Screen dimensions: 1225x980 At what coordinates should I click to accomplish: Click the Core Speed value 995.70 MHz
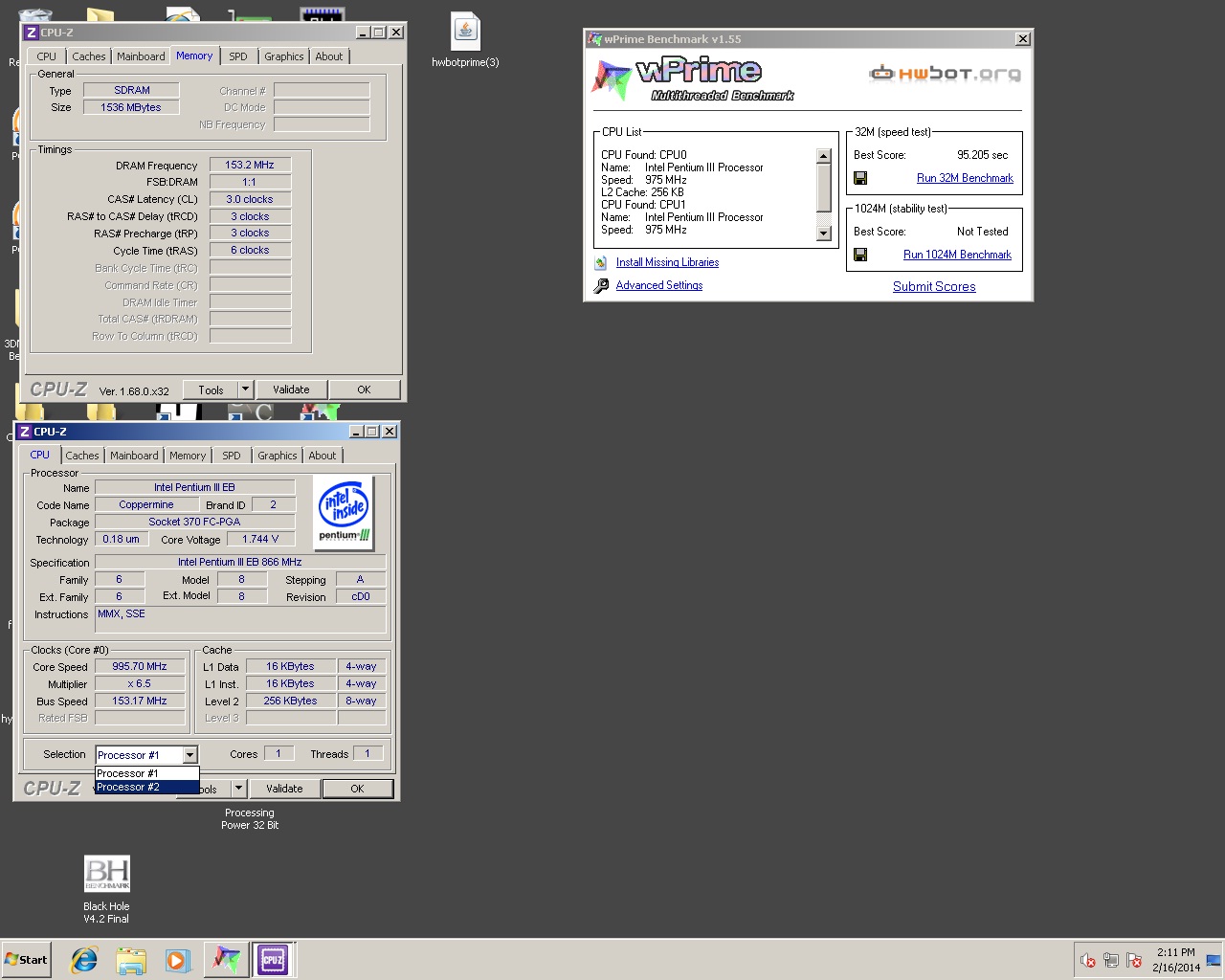tap(140, 666)
